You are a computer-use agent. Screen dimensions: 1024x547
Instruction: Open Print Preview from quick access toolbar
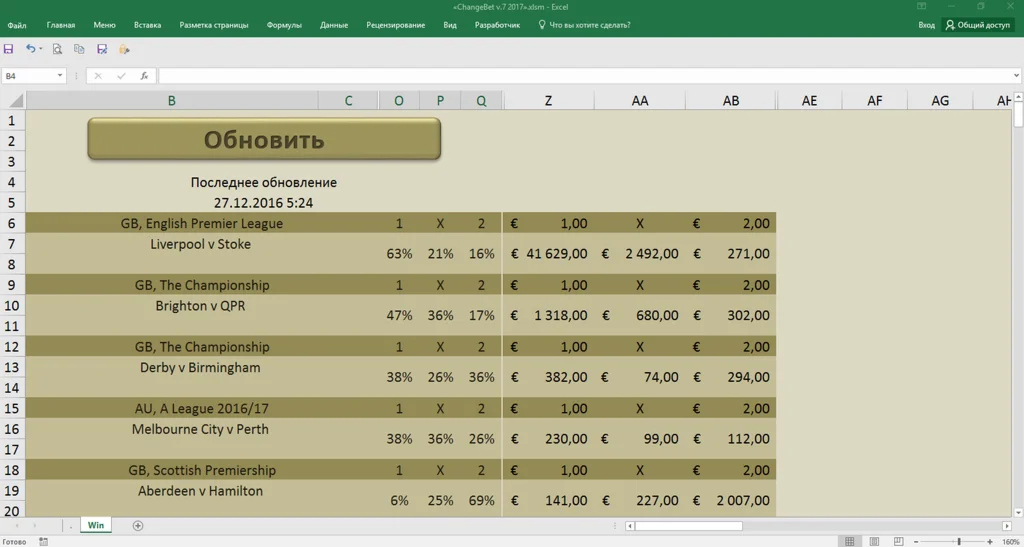pyautogui.click(x=57, y=49)
